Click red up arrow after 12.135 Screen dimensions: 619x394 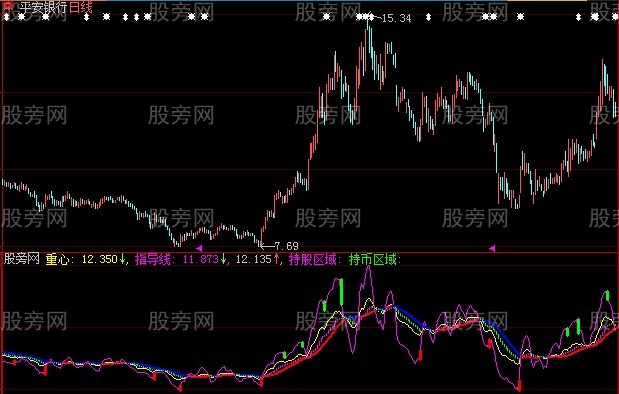point(276,259)
